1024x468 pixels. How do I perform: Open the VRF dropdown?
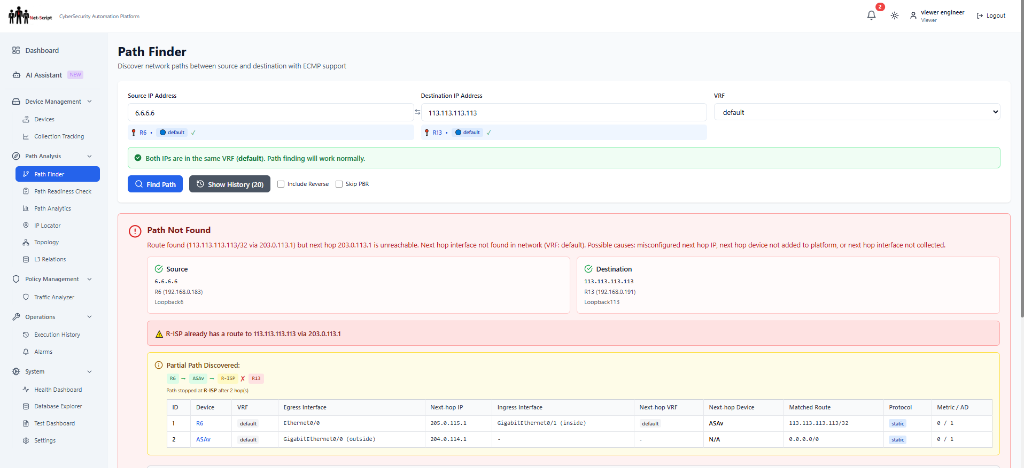(x=857, y=112)
